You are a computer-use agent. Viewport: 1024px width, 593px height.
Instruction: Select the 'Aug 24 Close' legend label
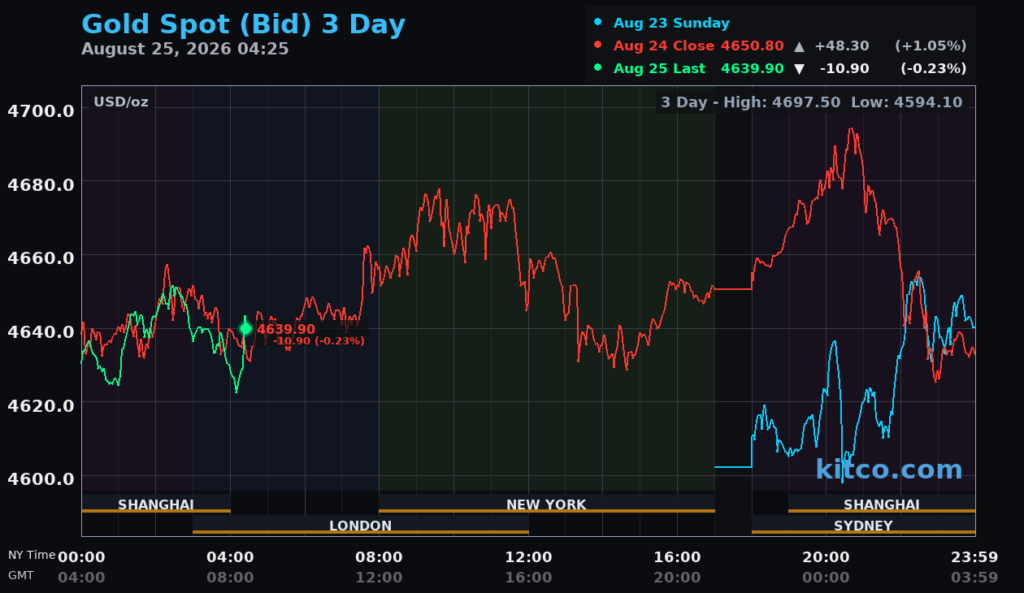(664, 46)
